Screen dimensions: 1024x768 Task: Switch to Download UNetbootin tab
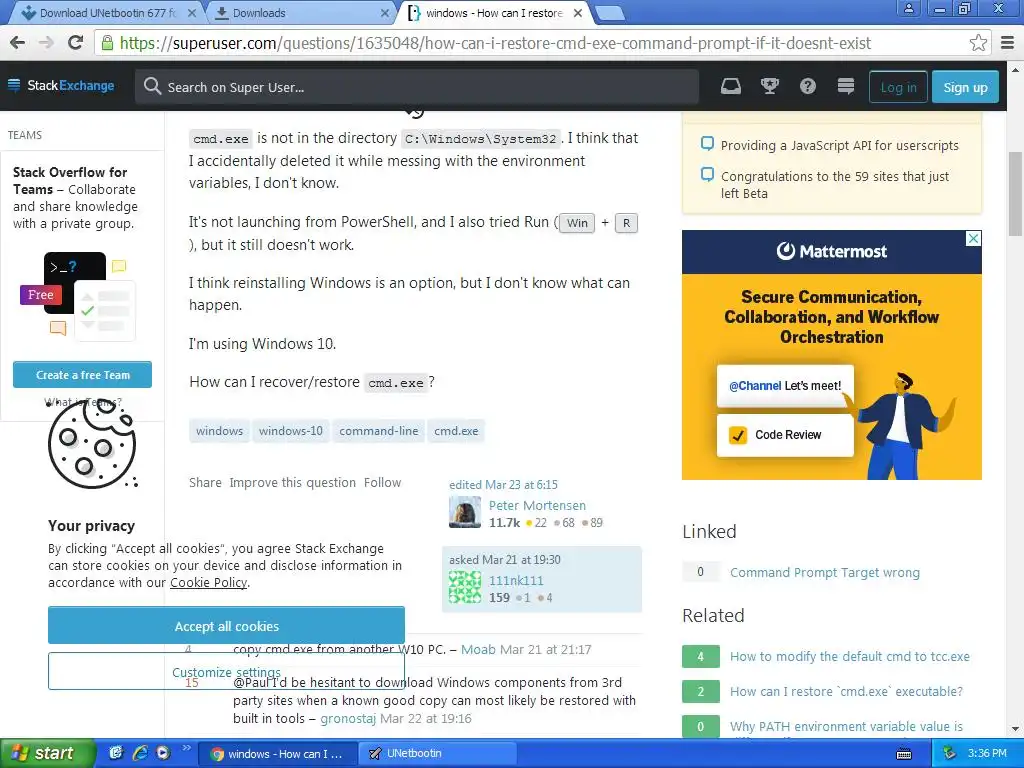point(108,13)
